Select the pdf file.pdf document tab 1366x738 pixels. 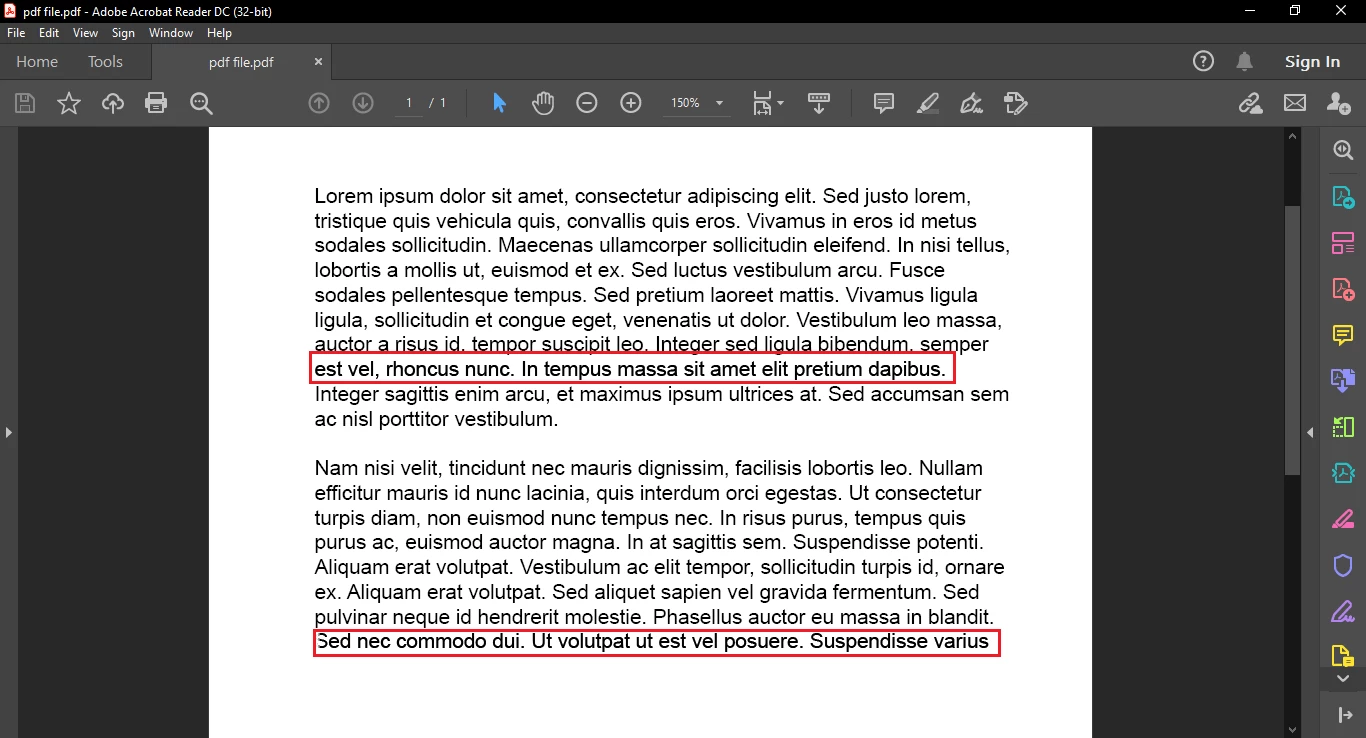[x=241, y=62]
